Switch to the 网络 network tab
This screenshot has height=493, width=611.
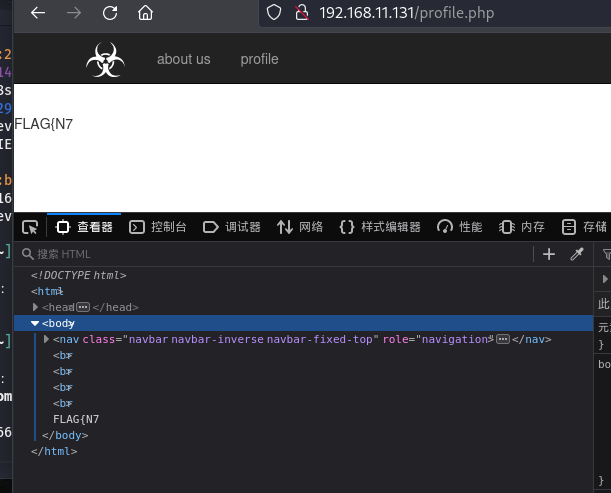300,227
